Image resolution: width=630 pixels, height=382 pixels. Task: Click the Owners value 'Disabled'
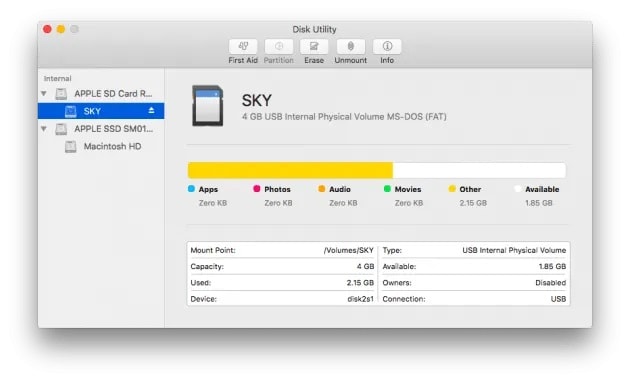pyautogui.click(x=550, y=283)
